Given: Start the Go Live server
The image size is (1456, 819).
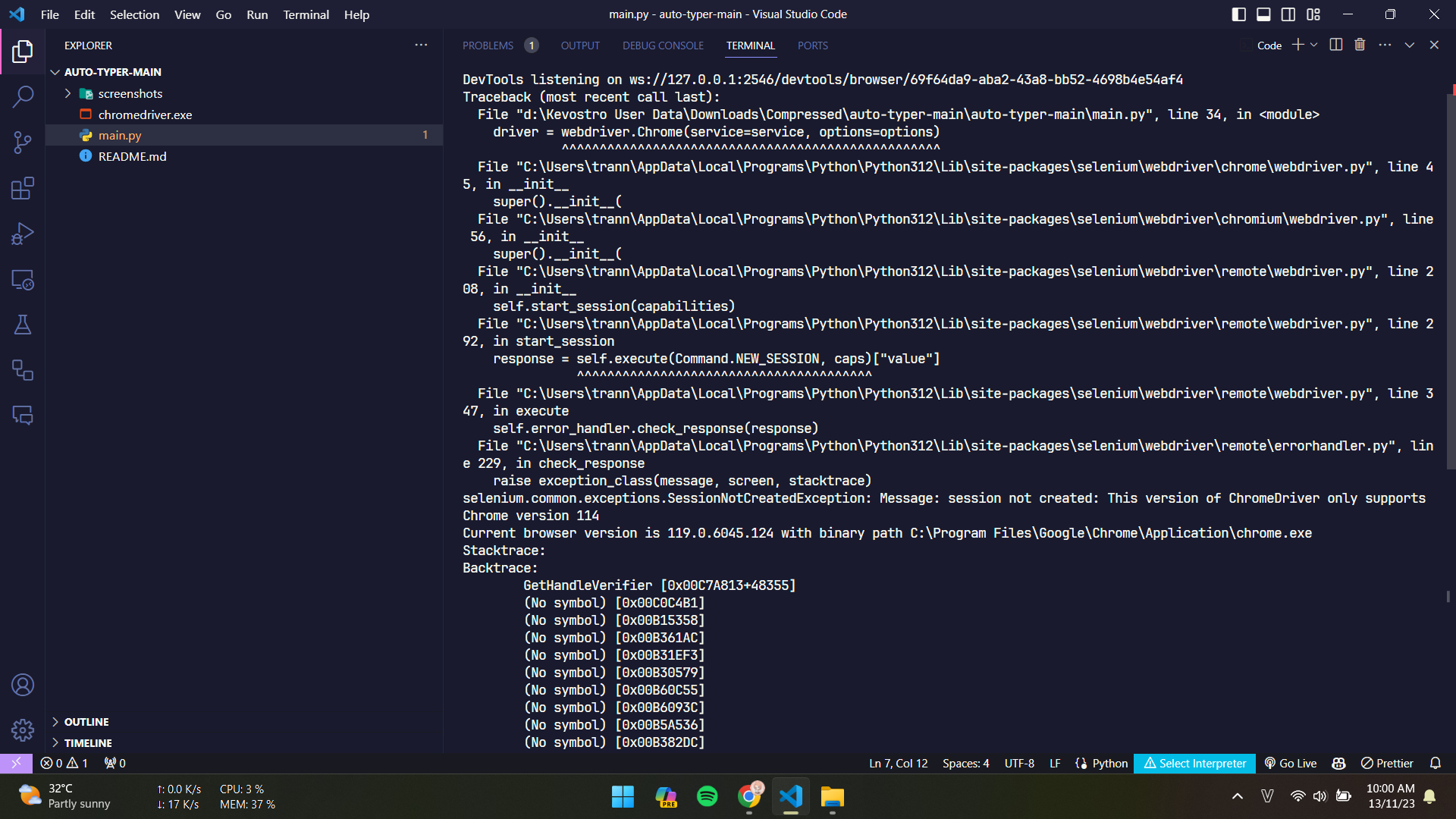Looking at the screenshot, I should 1289,763.
